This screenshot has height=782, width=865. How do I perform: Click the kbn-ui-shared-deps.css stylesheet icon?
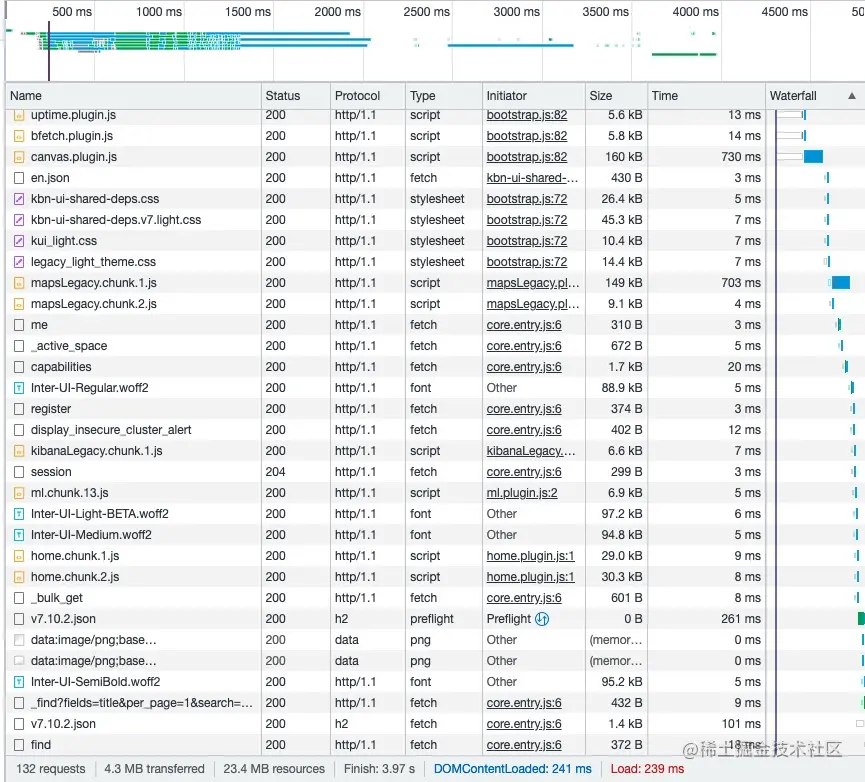19,199
